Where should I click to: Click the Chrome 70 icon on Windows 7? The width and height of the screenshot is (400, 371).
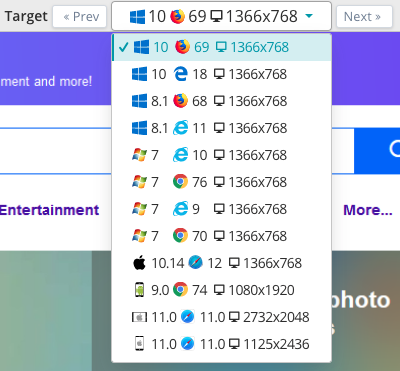pyautogui.click(x=180, y=236)
